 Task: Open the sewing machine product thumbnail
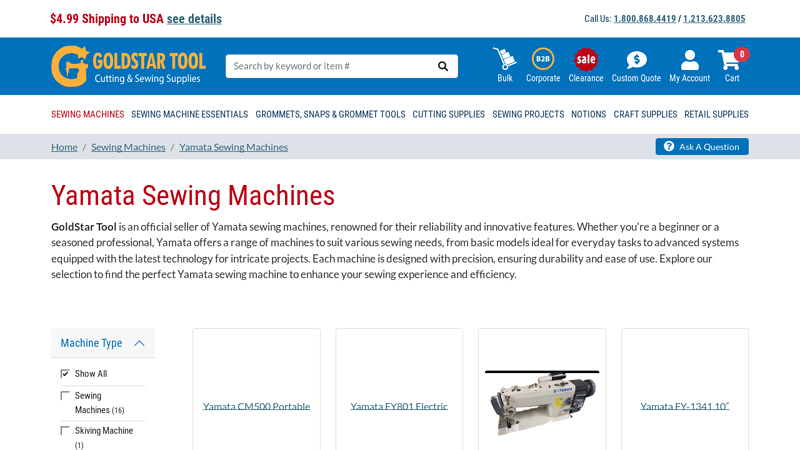(x=542, y=403)
